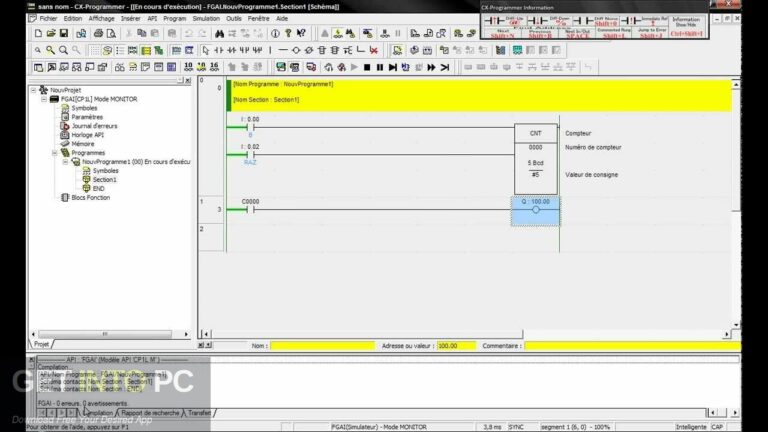Choose the New Contact tool
The width and height of the screenshot is (768, 432).
coord(218,50)
